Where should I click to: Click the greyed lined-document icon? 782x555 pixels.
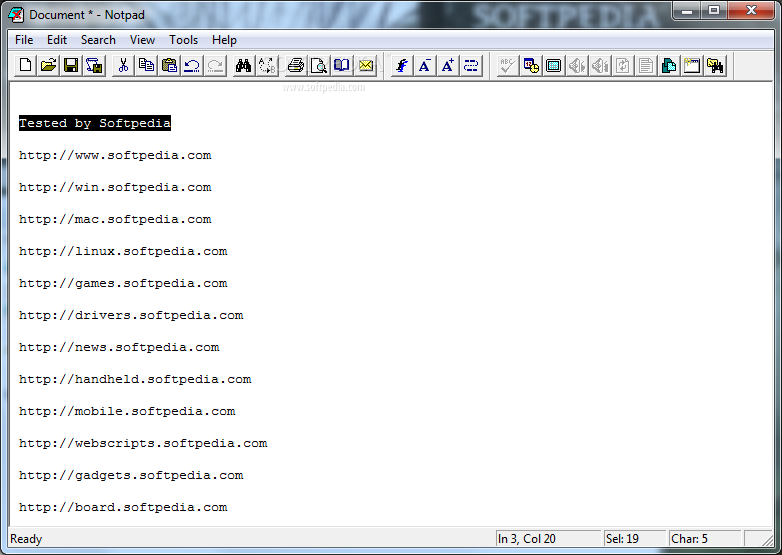tap(645, 65)
